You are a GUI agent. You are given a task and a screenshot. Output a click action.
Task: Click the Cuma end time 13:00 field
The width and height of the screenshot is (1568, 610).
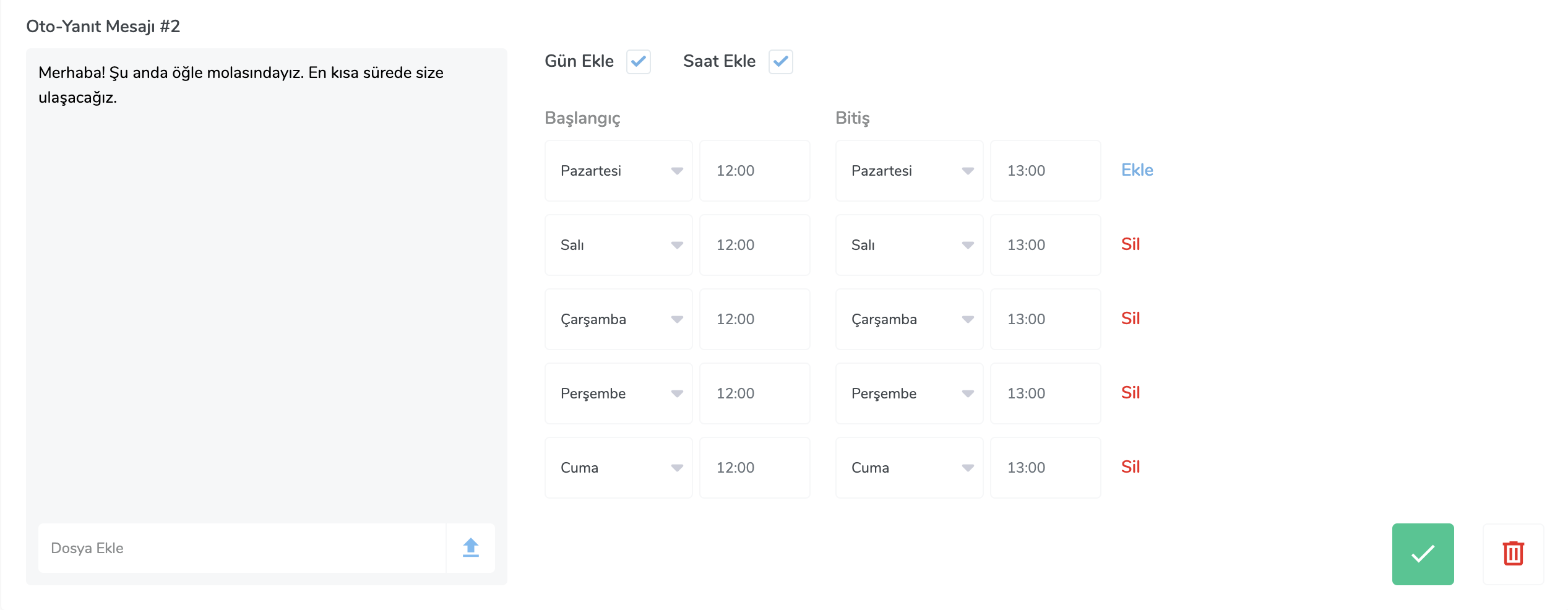[1045, 468]
